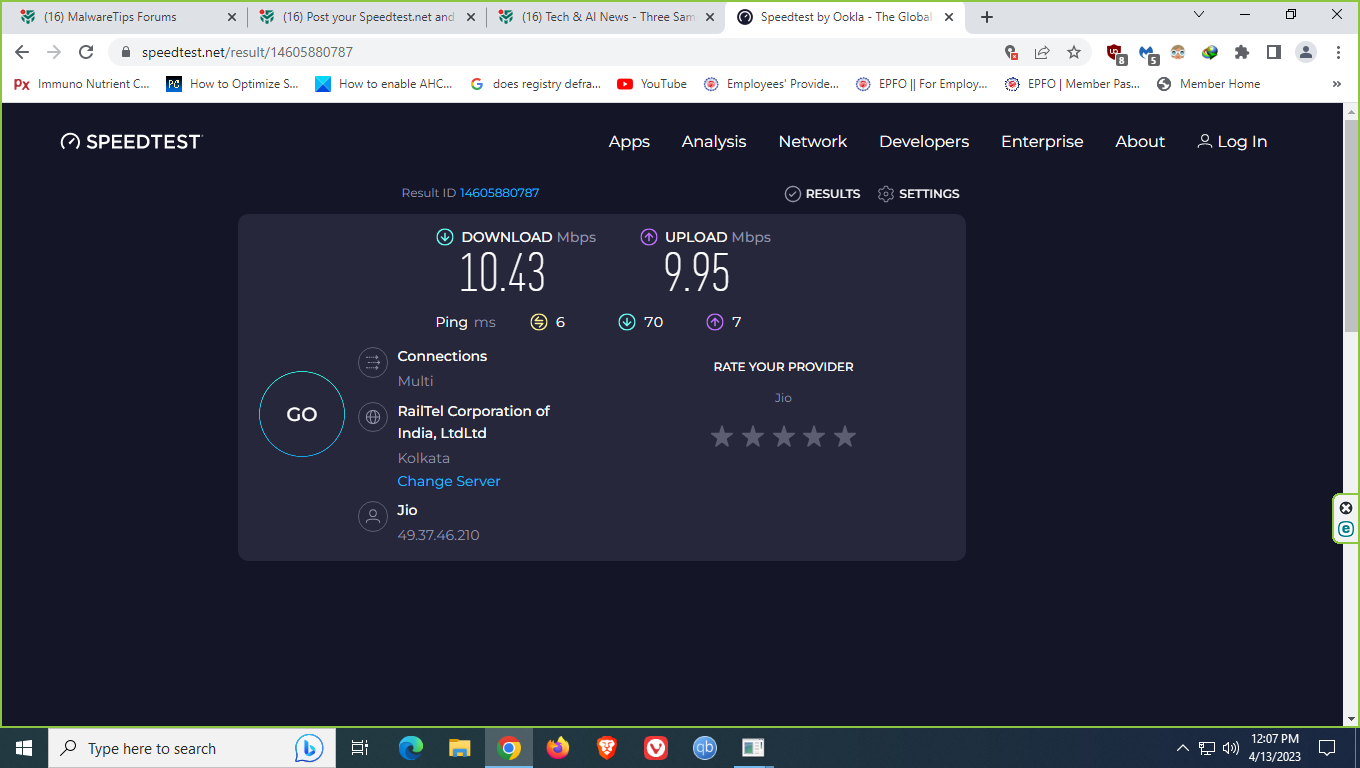
Task: Click the Log In link
Action: [1232, 142]
